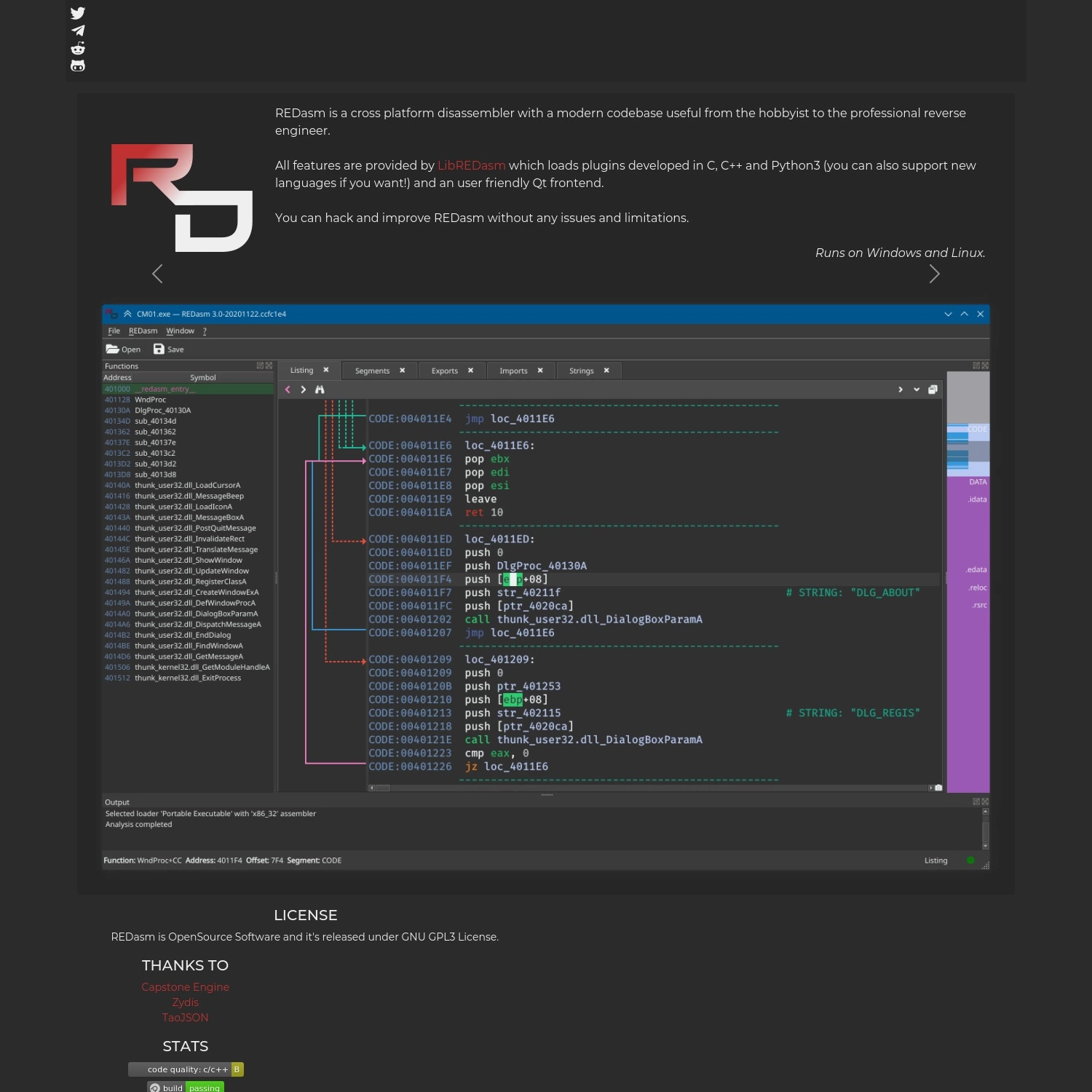
Task: Open the File menu
Action: [114, 331]
